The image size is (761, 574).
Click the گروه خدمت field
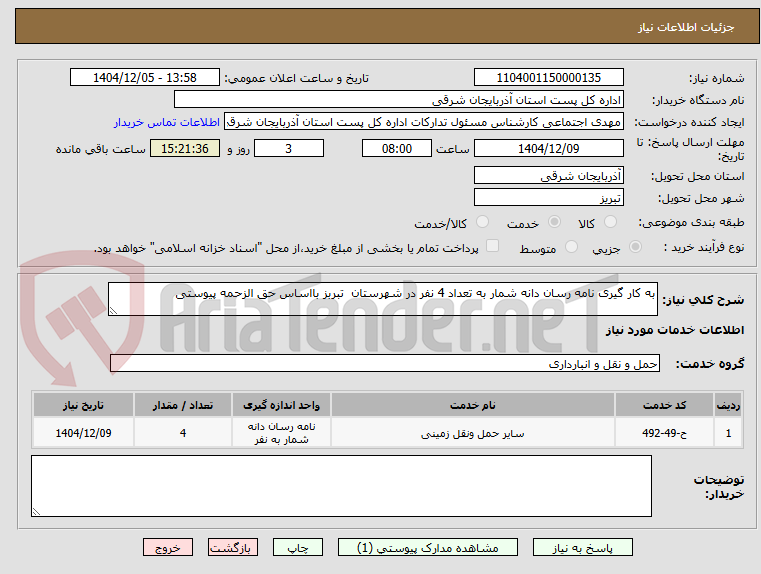(x=385, y=363)
